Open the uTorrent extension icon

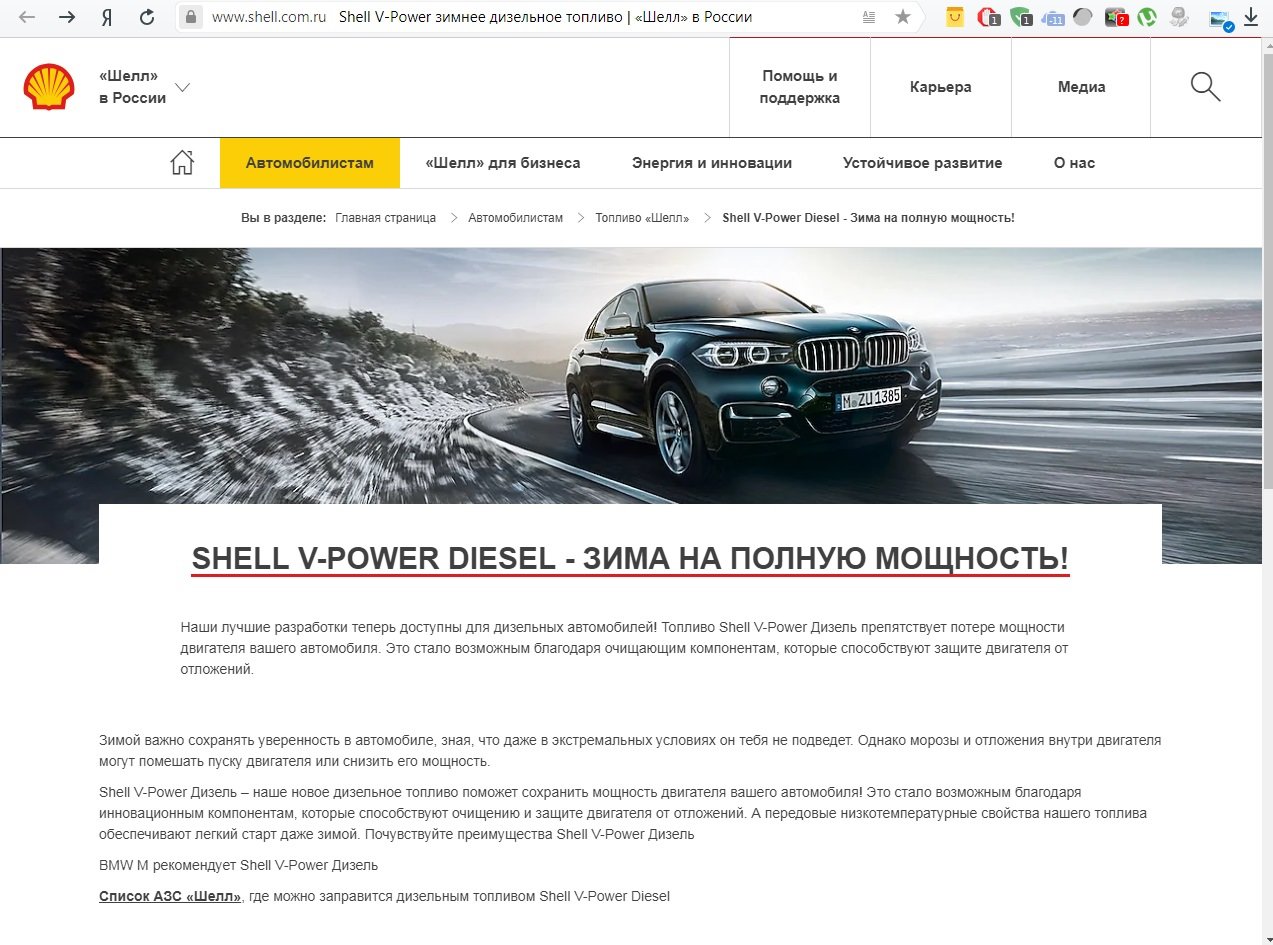tap(1147, 17)
